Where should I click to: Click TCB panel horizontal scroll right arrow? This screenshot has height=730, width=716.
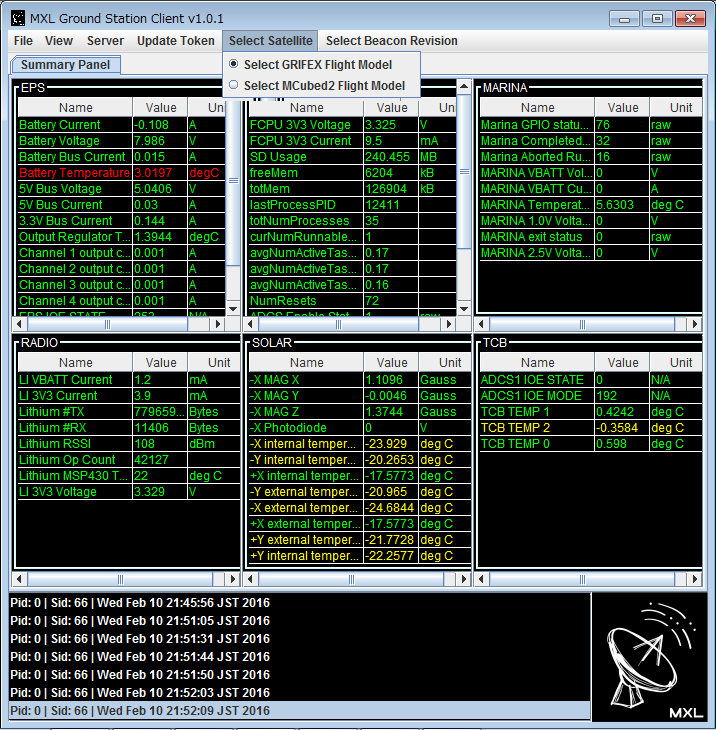click(695, 579)
